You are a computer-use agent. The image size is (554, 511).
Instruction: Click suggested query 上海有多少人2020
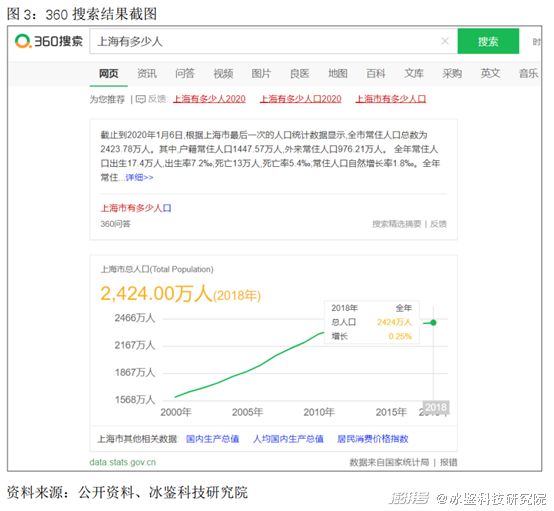click(209, 99)
